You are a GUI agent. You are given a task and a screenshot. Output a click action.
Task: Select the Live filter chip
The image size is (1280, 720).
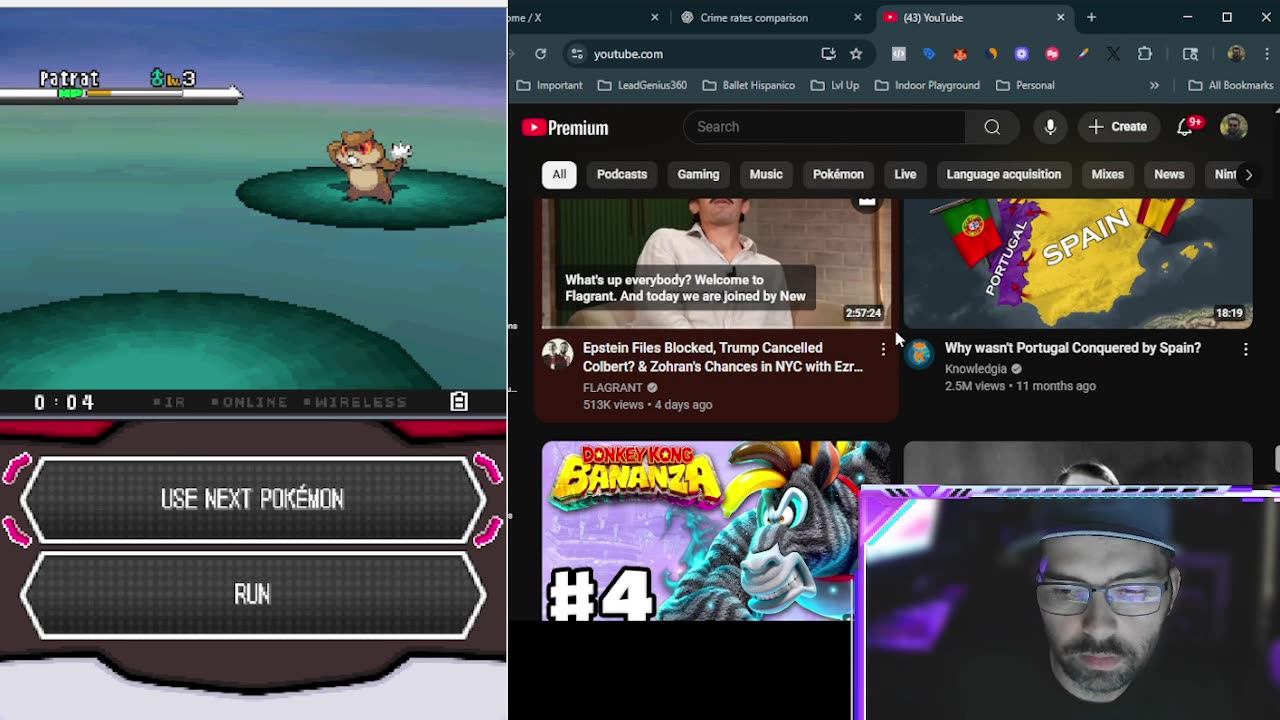point(905,174)
